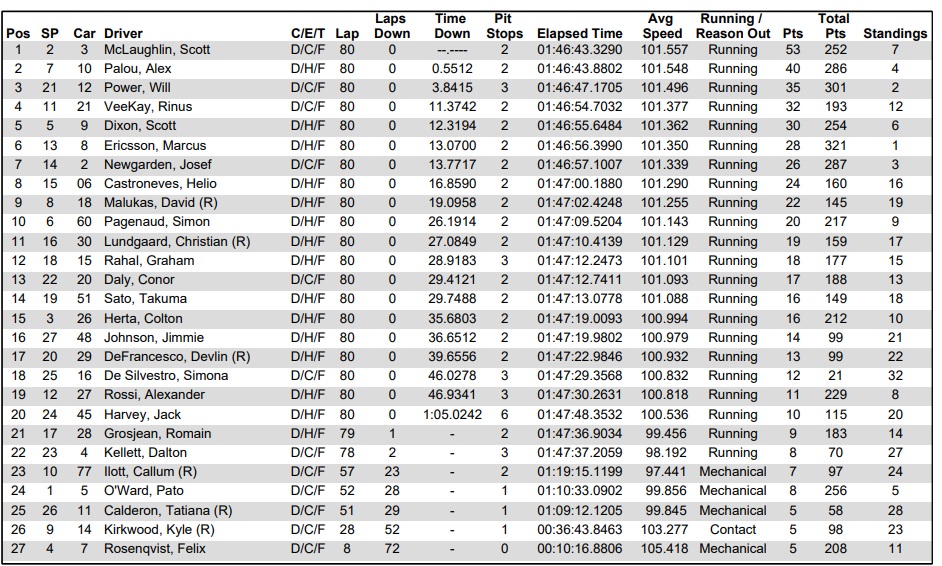This screenshot has width=942, height=566.
Task: Click the Elapsed Time column header
Action: (x=580, y=33)
